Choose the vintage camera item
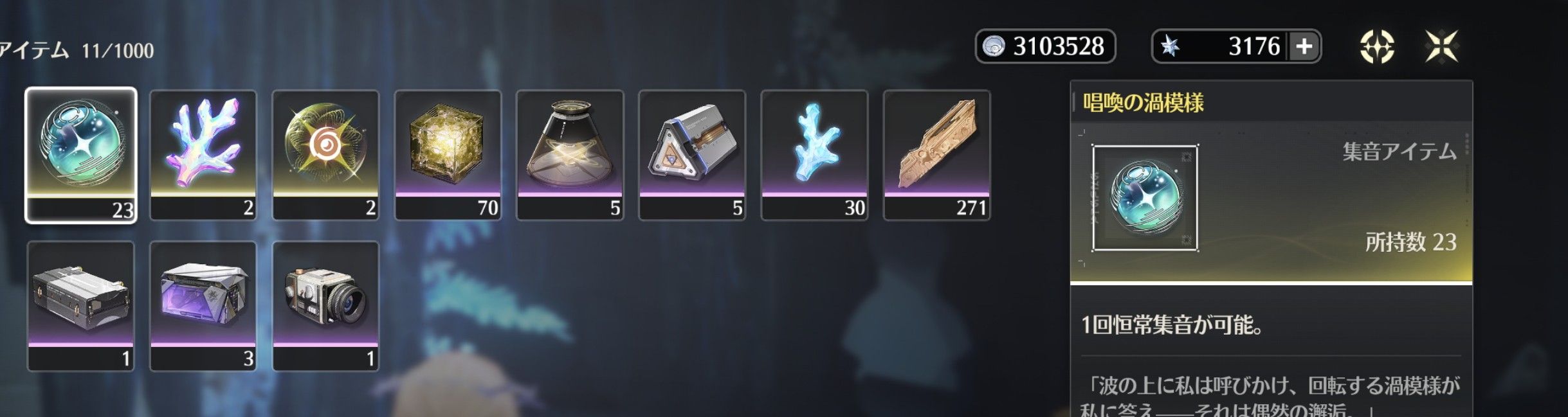Viewport: 1568px width, 417px height. [x=325, y=306]
